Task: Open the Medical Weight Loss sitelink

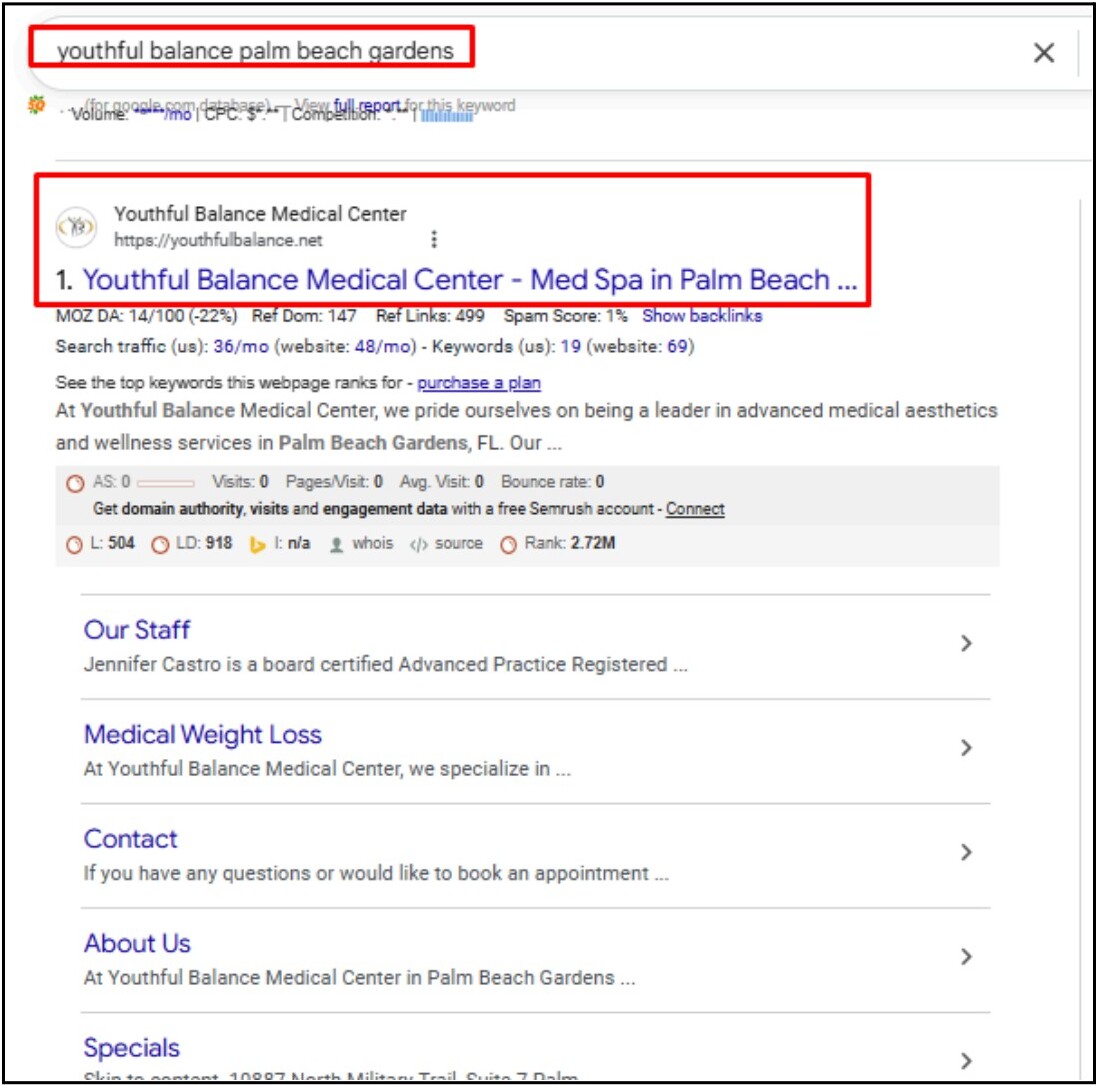Action: tap(203, 734)
